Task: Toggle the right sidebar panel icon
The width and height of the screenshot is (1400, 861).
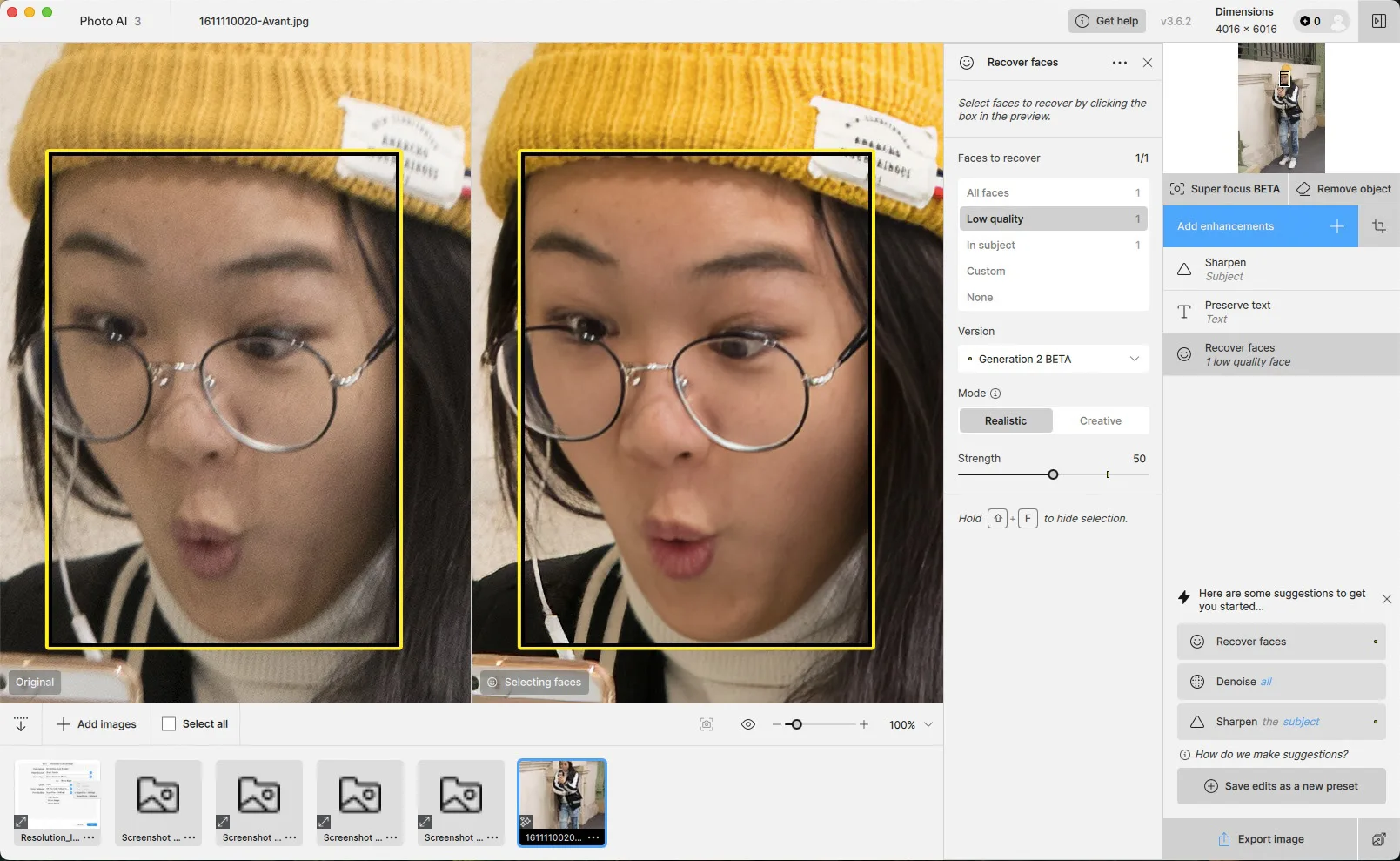Action: click(1379, 21)
